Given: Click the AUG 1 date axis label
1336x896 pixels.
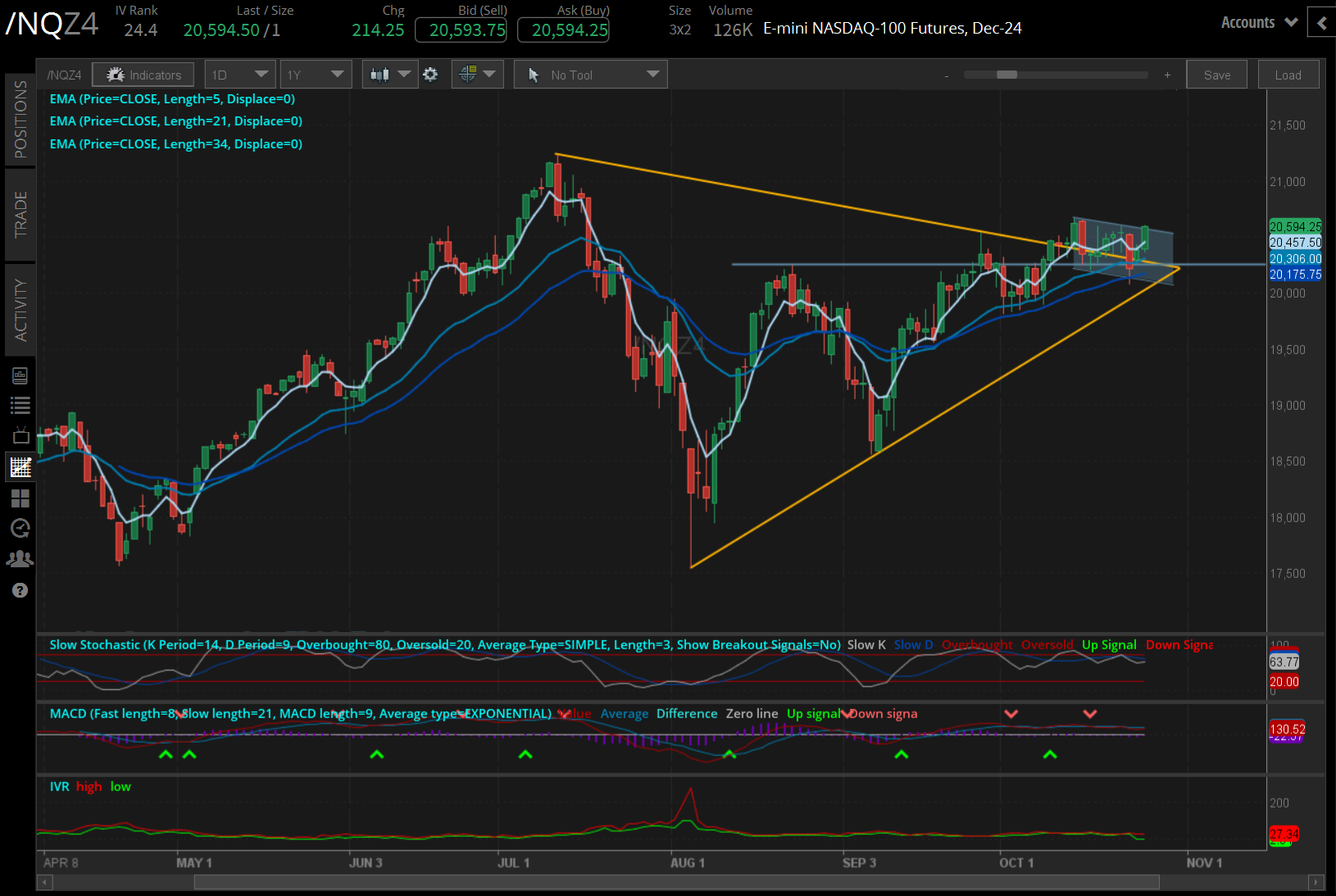Looking at the screenshot, I should (x=687, y=863).
